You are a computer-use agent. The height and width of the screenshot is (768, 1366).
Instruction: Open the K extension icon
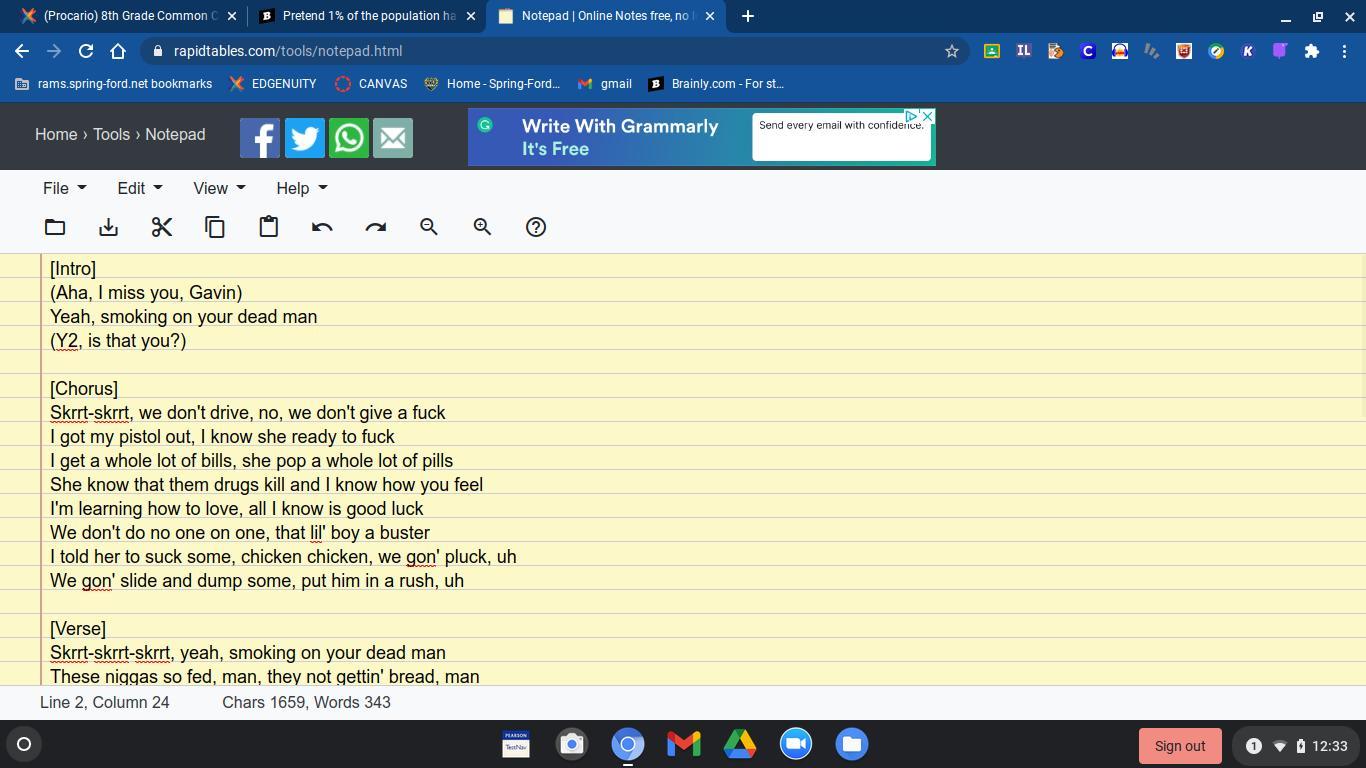(1248, 51)
